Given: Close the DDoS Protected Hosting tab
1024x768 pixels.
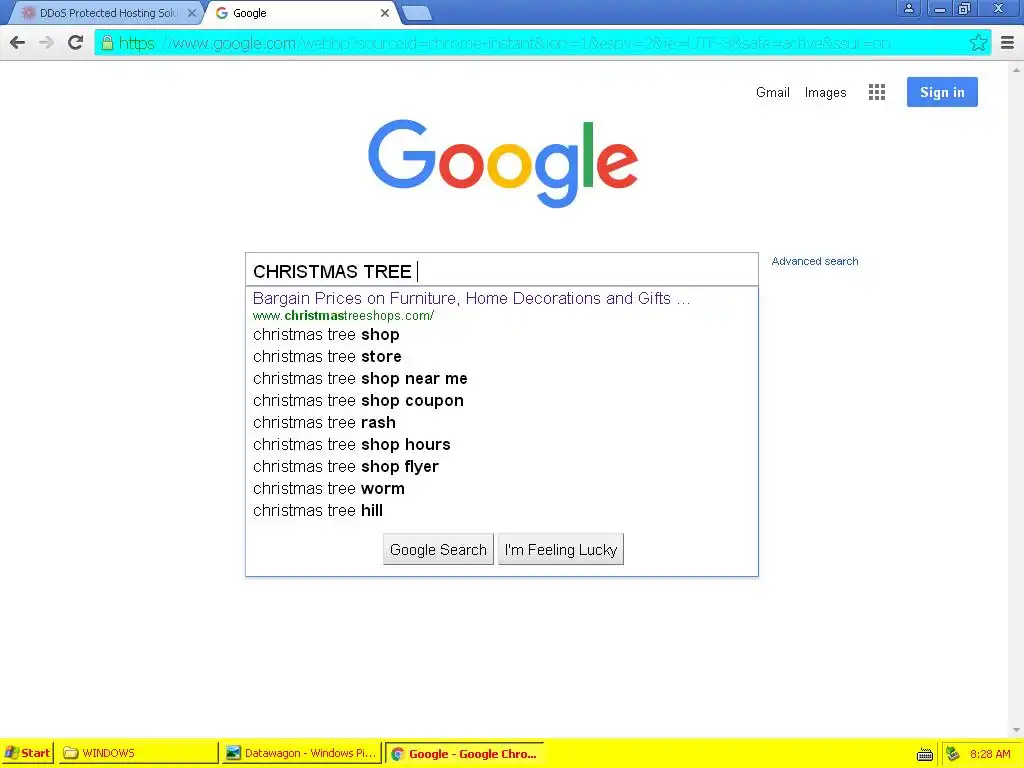Looking at the screenshot, I should point(191,13).
